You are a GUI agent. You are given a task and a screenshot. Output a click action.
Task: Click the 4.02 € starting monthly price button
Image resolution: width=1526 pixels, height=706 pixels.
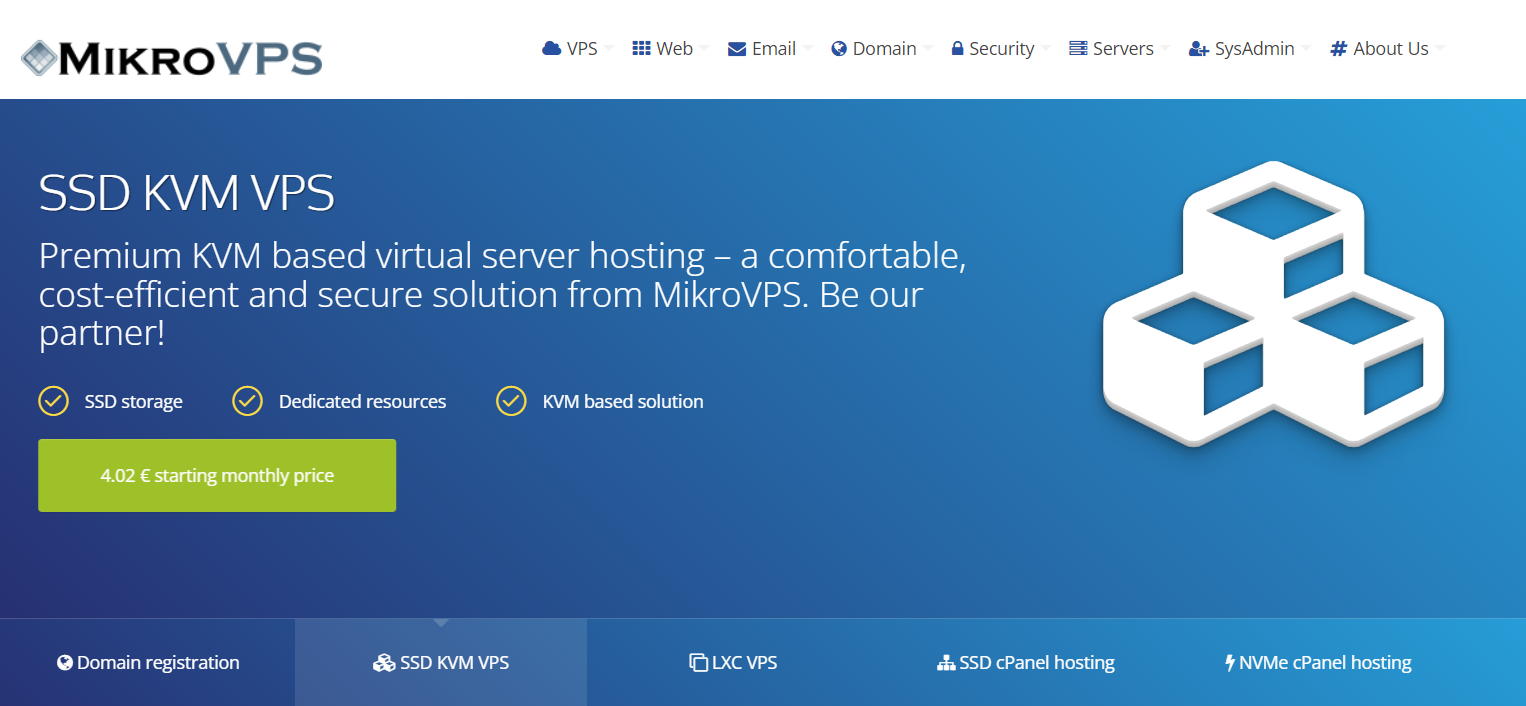pos(217,475)
